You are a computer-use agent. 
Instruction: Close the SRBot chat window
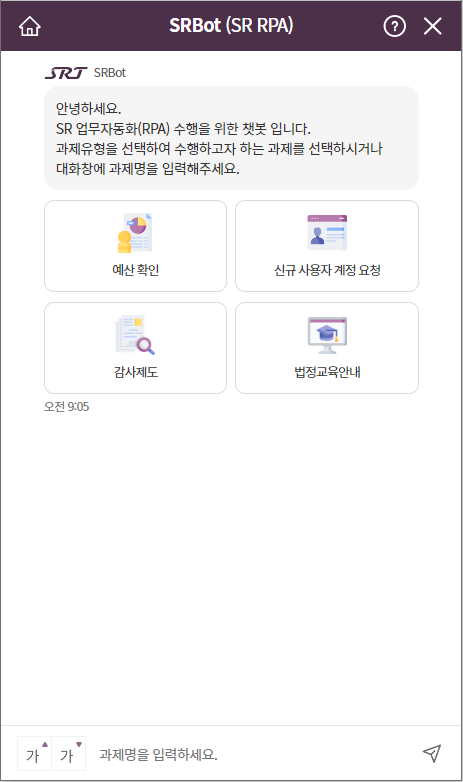pyautogui.click(x=433, y=26)
